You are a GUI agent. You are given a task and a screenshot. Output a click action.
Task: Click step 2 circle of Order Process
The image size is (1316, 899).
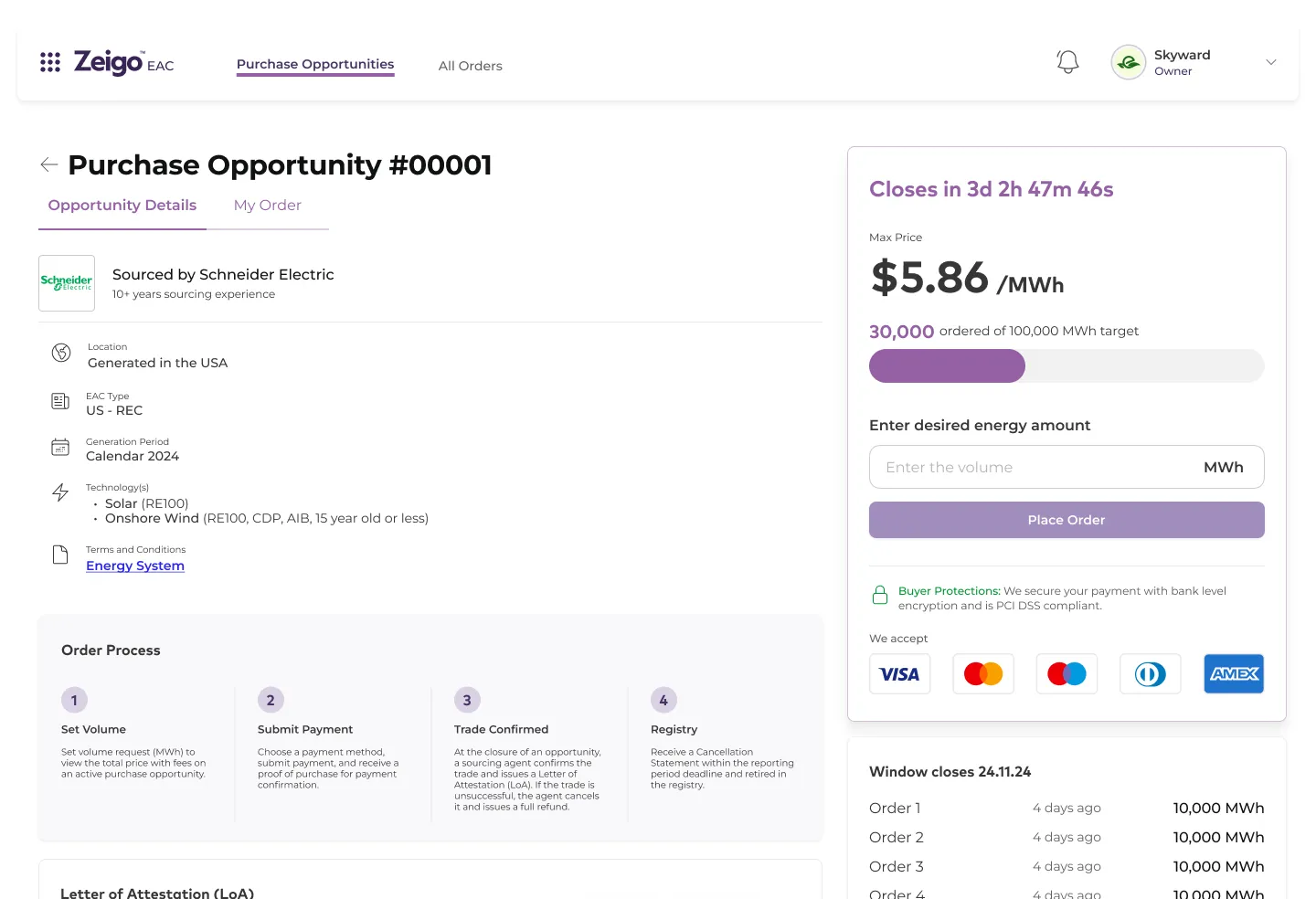pyautogui.click(x=271, y=700)
